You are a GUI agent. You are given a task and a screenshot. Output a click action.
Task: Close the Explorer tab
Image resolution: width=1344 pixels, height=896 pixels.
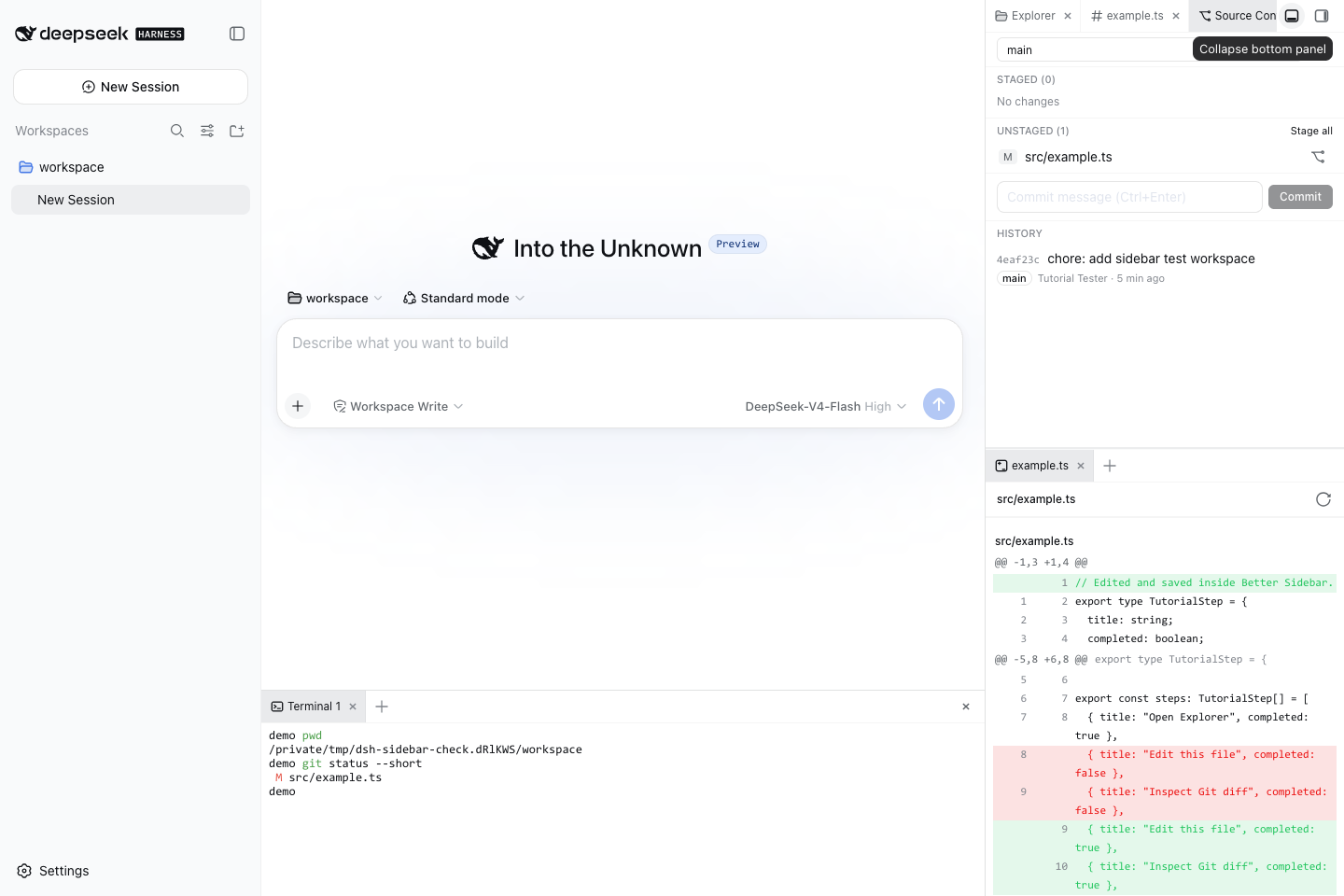tap(1068, 16)
